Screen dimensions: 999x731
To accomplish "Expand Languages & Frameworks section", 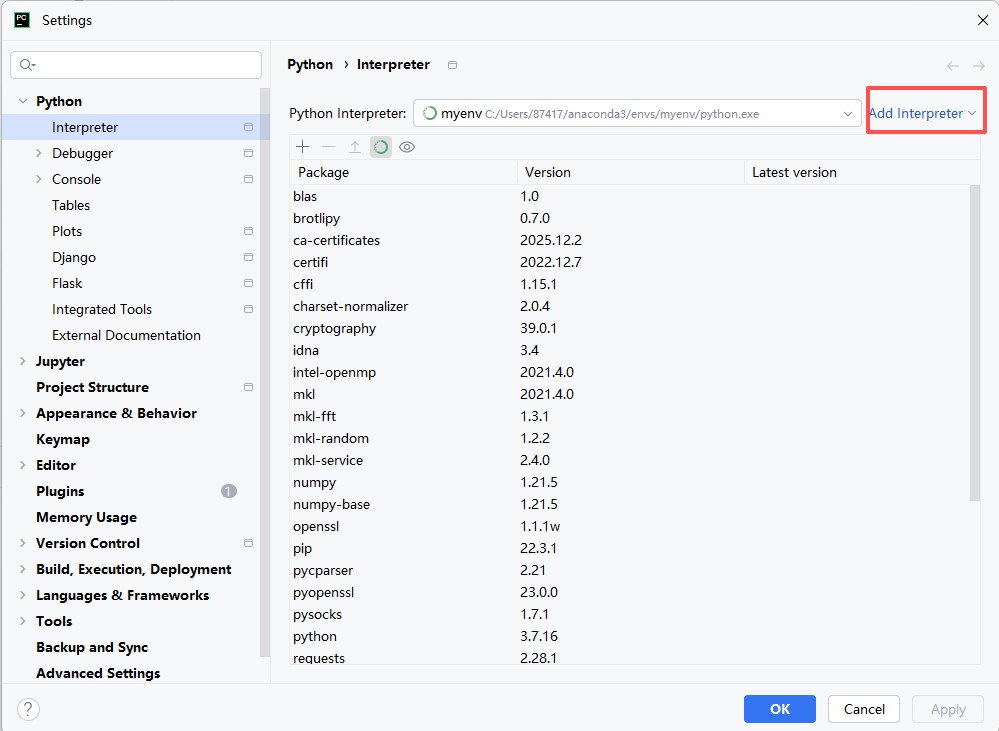I will (23, 595).
